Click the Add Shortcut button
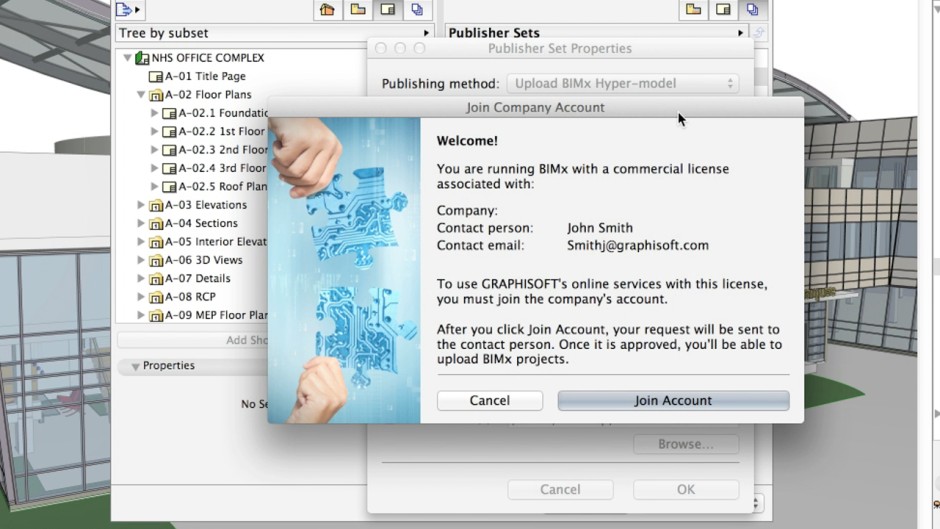 [193, 340]
